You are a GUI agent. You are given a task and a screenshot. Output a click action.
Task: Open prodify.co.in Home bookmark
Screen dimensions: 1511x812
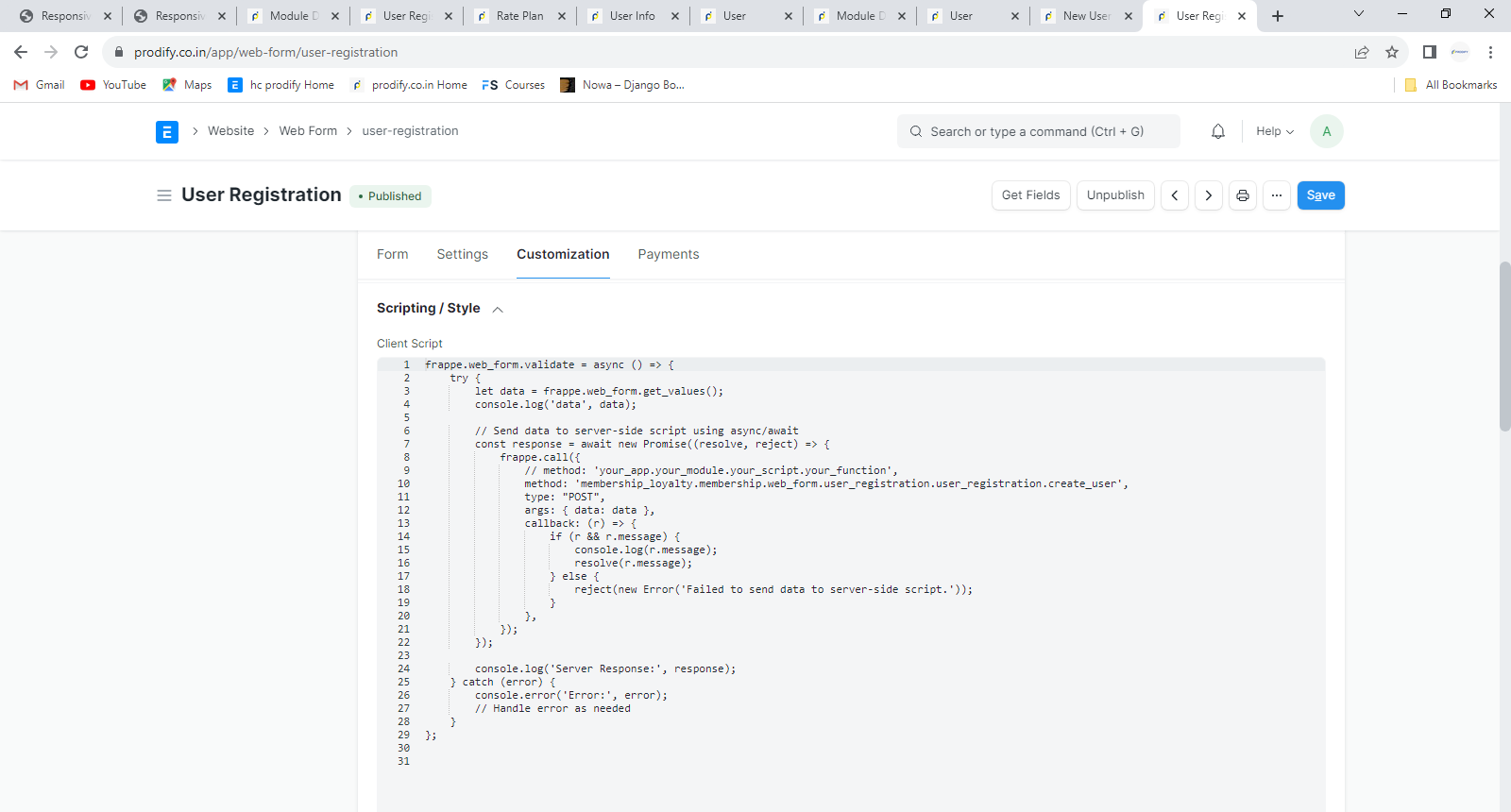pos(409,85)
